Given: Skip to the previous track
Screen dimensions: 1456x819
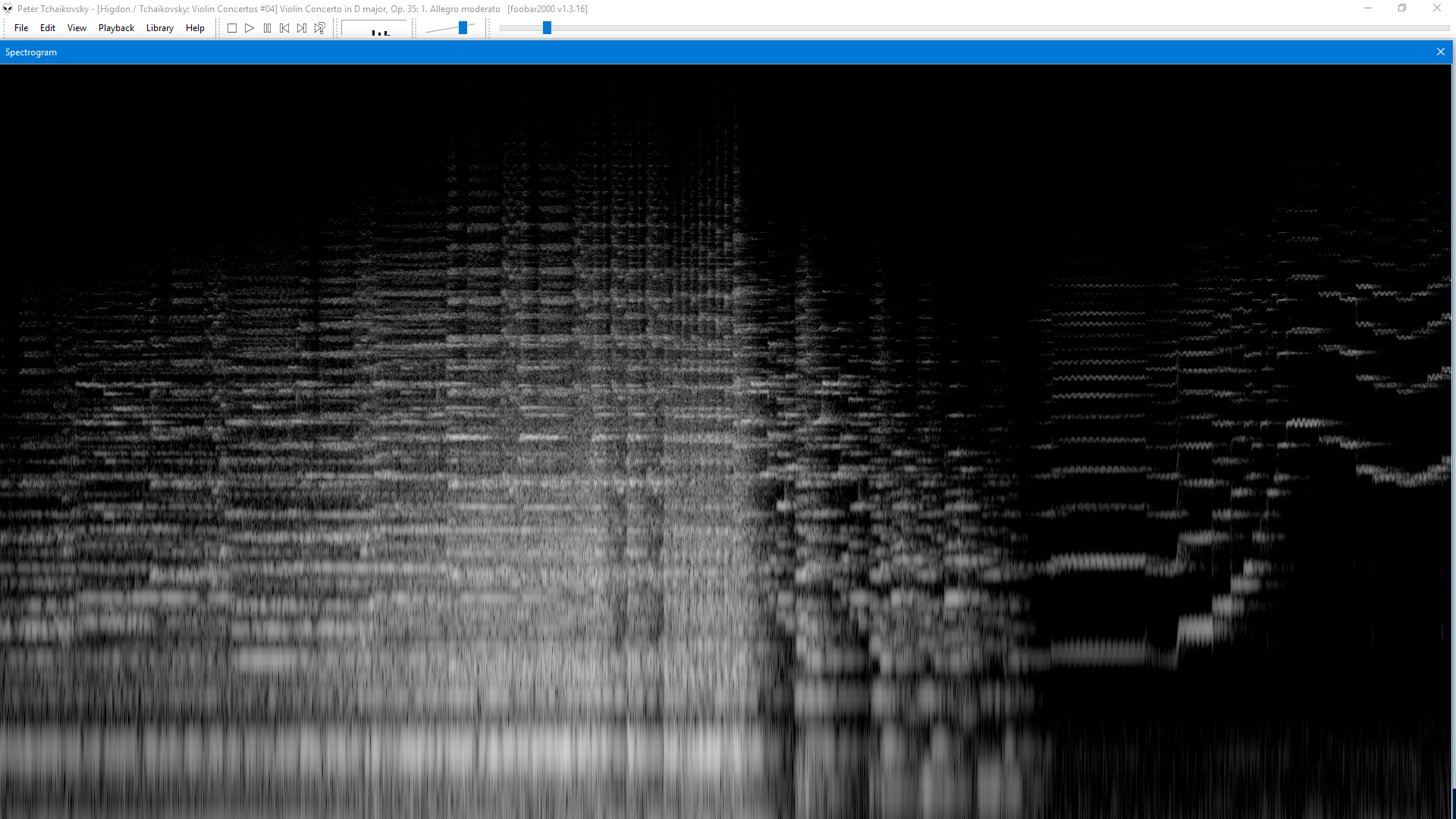Looking at the screenshot, I should coord(284,28).
